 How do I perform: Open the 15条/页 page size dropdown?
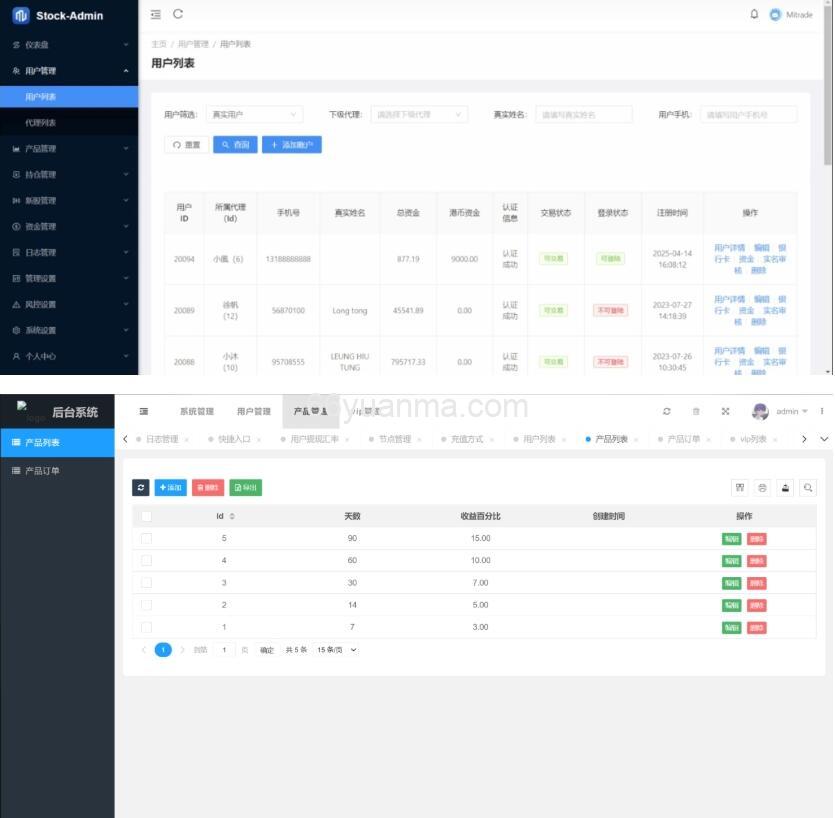tap(336, 650)
